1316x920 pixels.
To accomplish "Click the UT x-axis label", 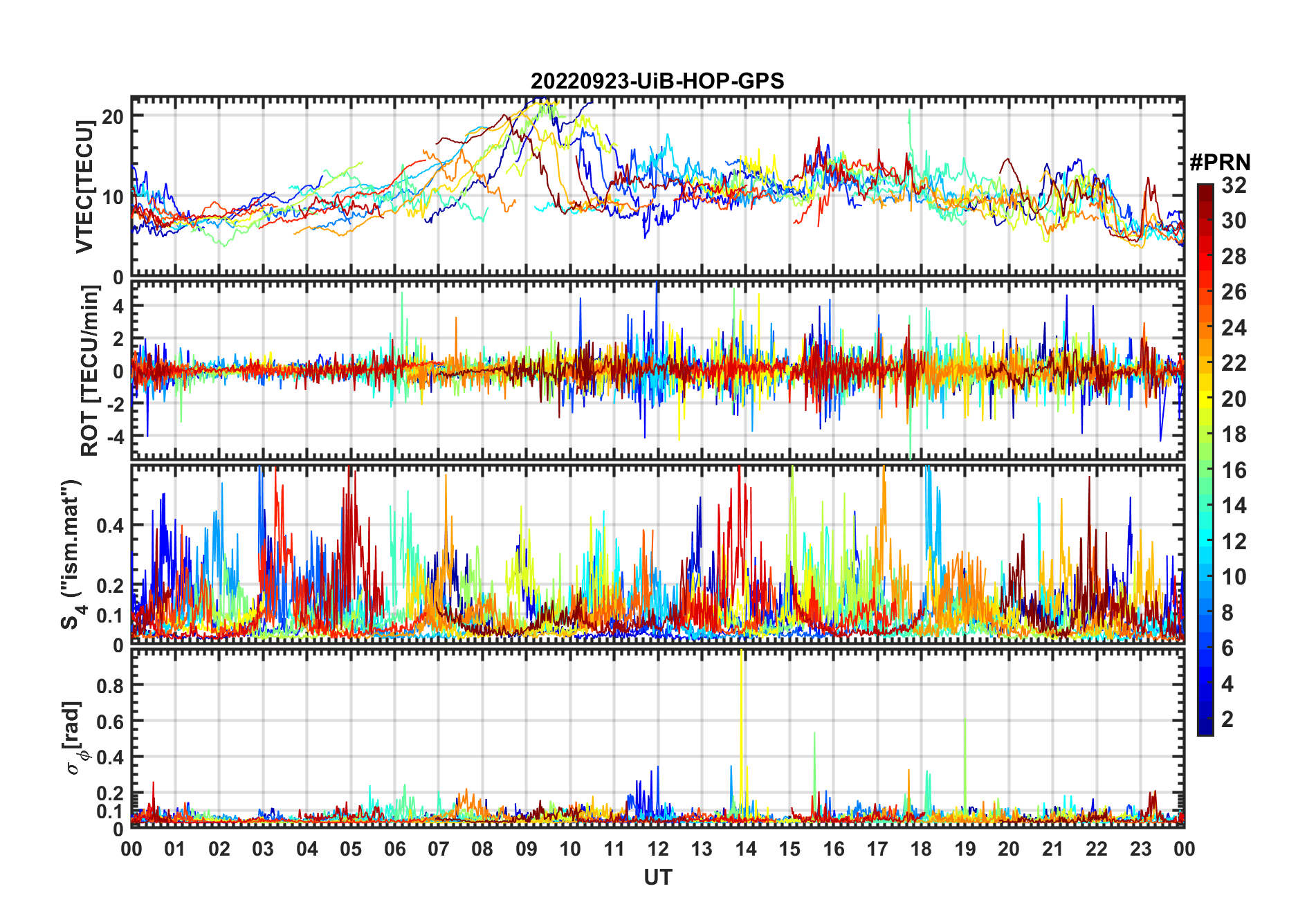I will click(657, 878).
